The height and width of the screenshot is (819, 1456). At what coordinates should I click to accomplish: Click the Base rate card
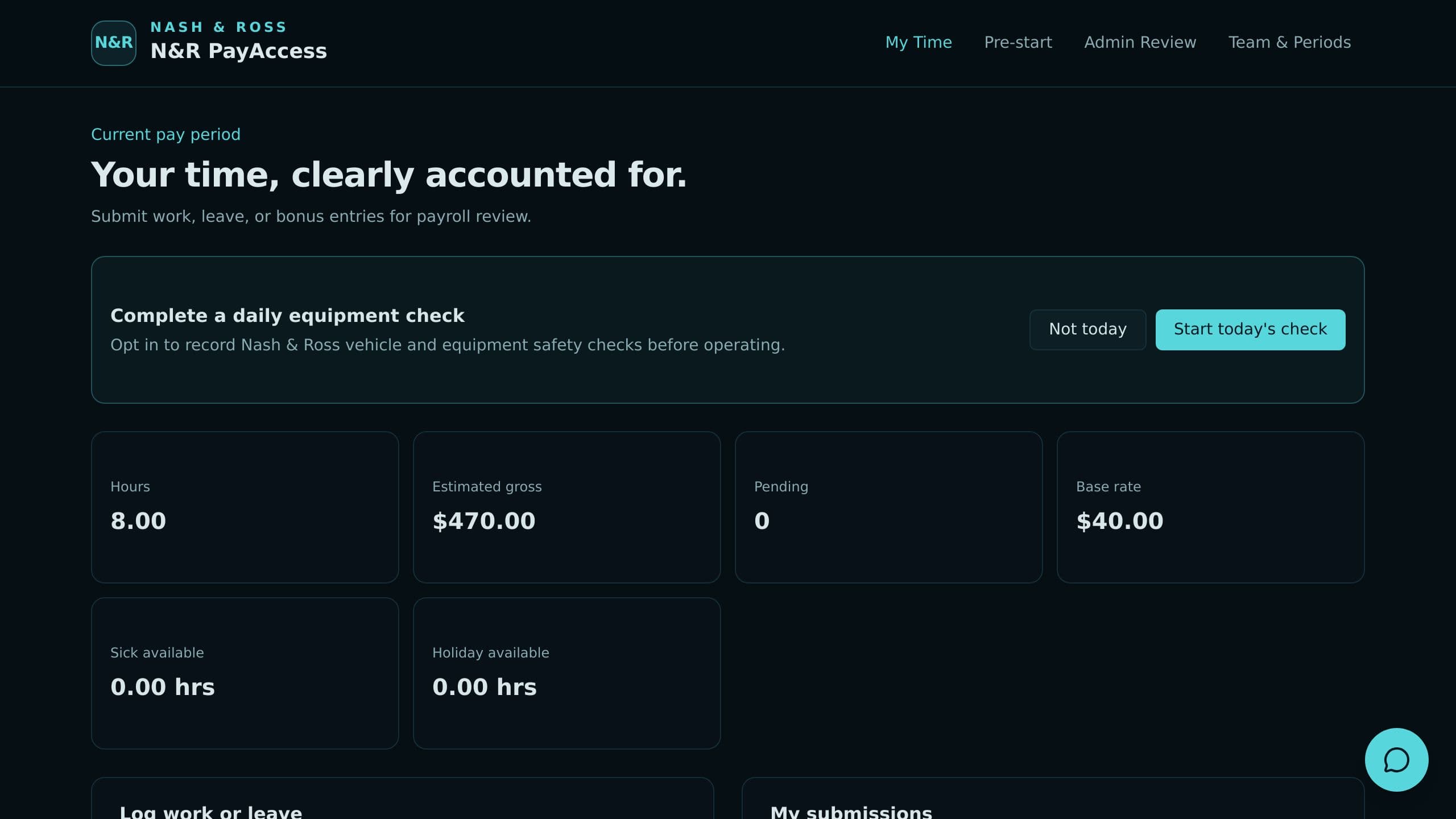tap(1211, 507)
